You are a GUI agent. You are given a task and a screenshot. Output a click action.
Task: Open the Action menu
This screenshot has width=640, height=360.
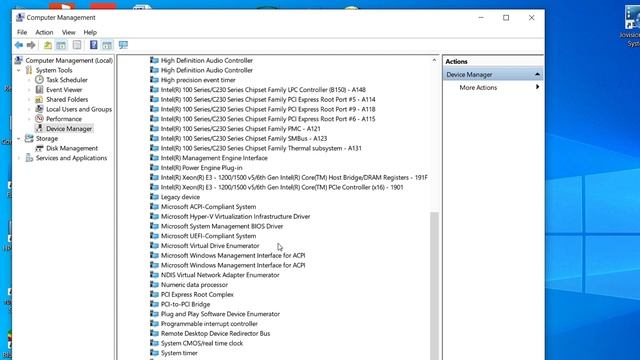point(44,32)
